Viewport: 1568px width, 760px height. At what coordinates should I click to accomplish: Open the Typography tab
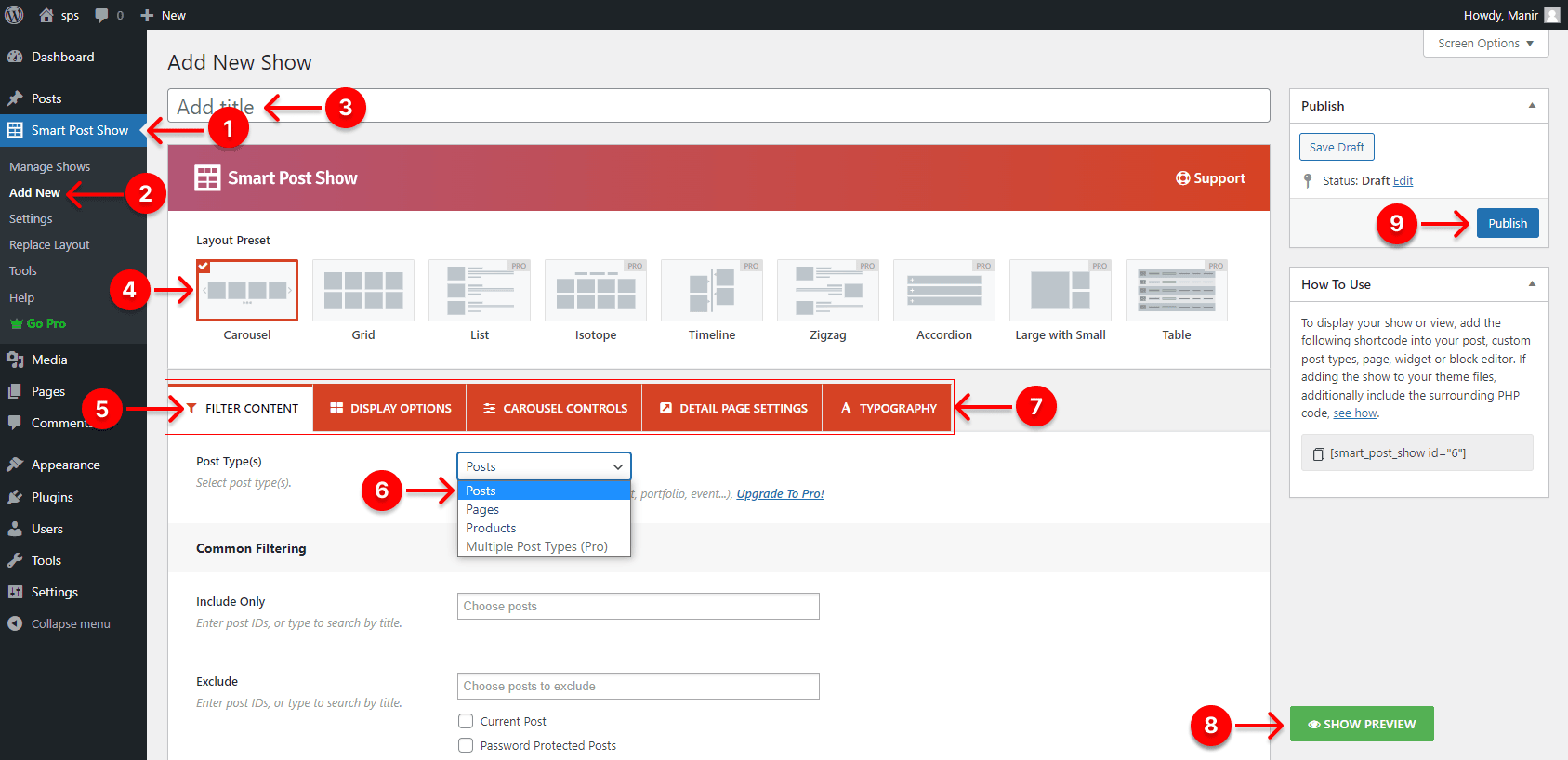(x=888, y=408)
